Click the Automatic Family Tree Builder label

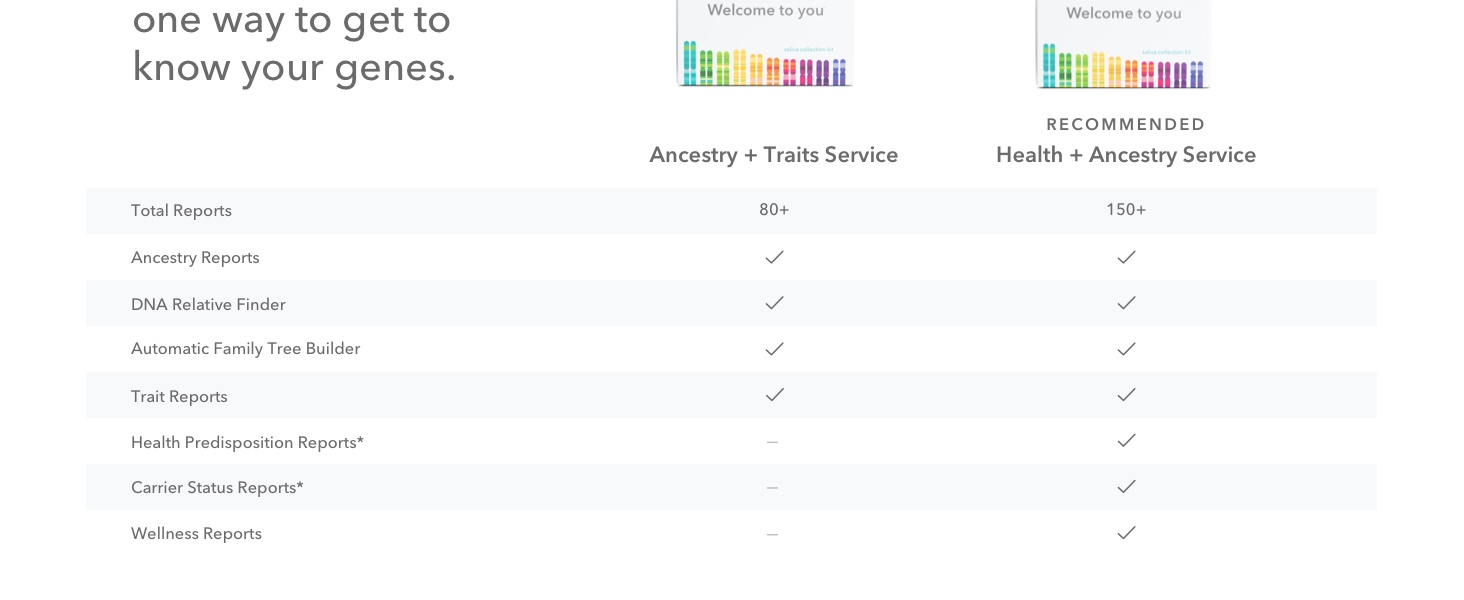pos(245,349)
